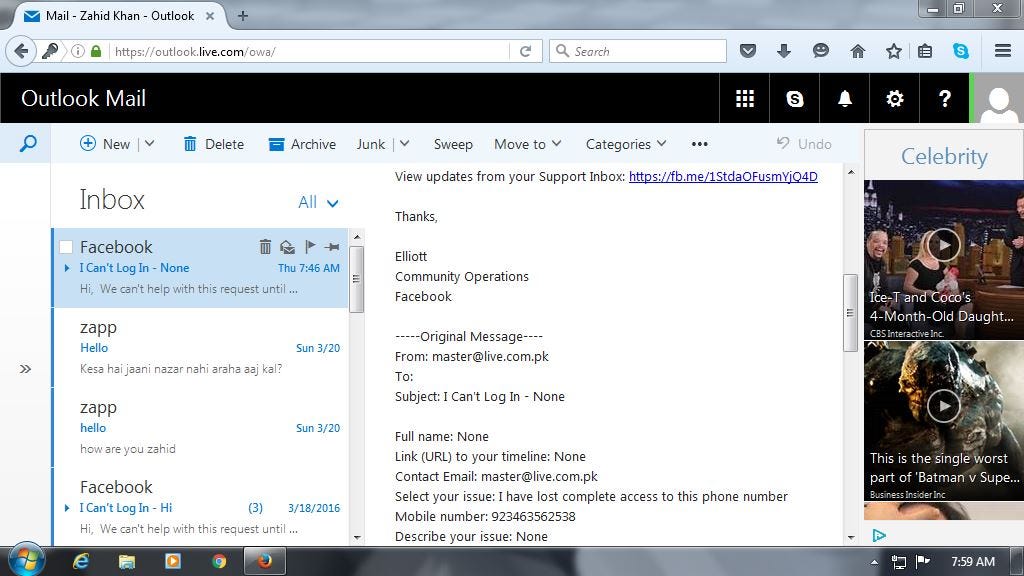
Task: Open the New dropdown arrow
Action: (150, 143)
